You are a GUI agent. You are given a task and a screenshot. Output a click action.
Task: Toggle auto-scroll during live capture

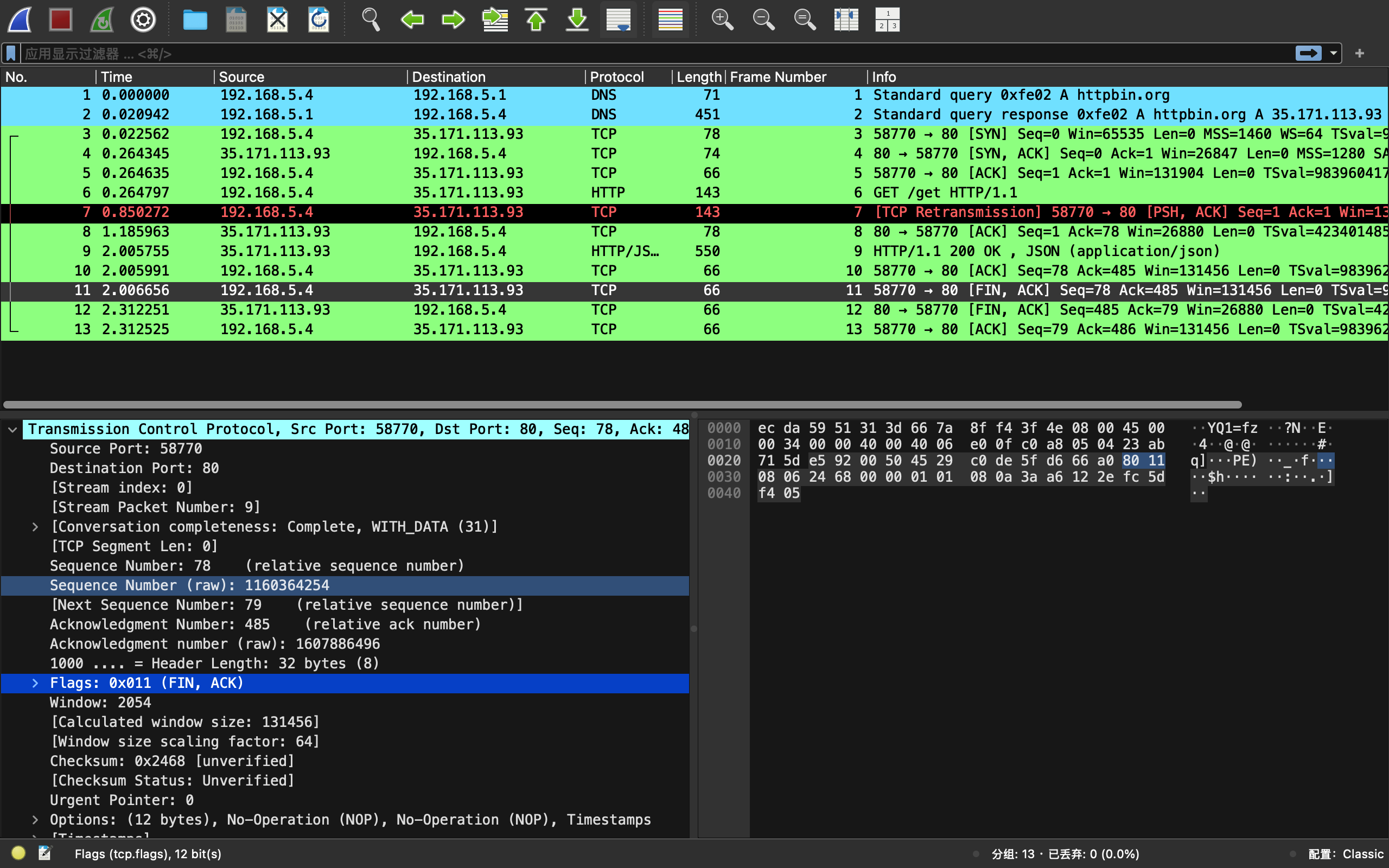(x=619, y=20)
